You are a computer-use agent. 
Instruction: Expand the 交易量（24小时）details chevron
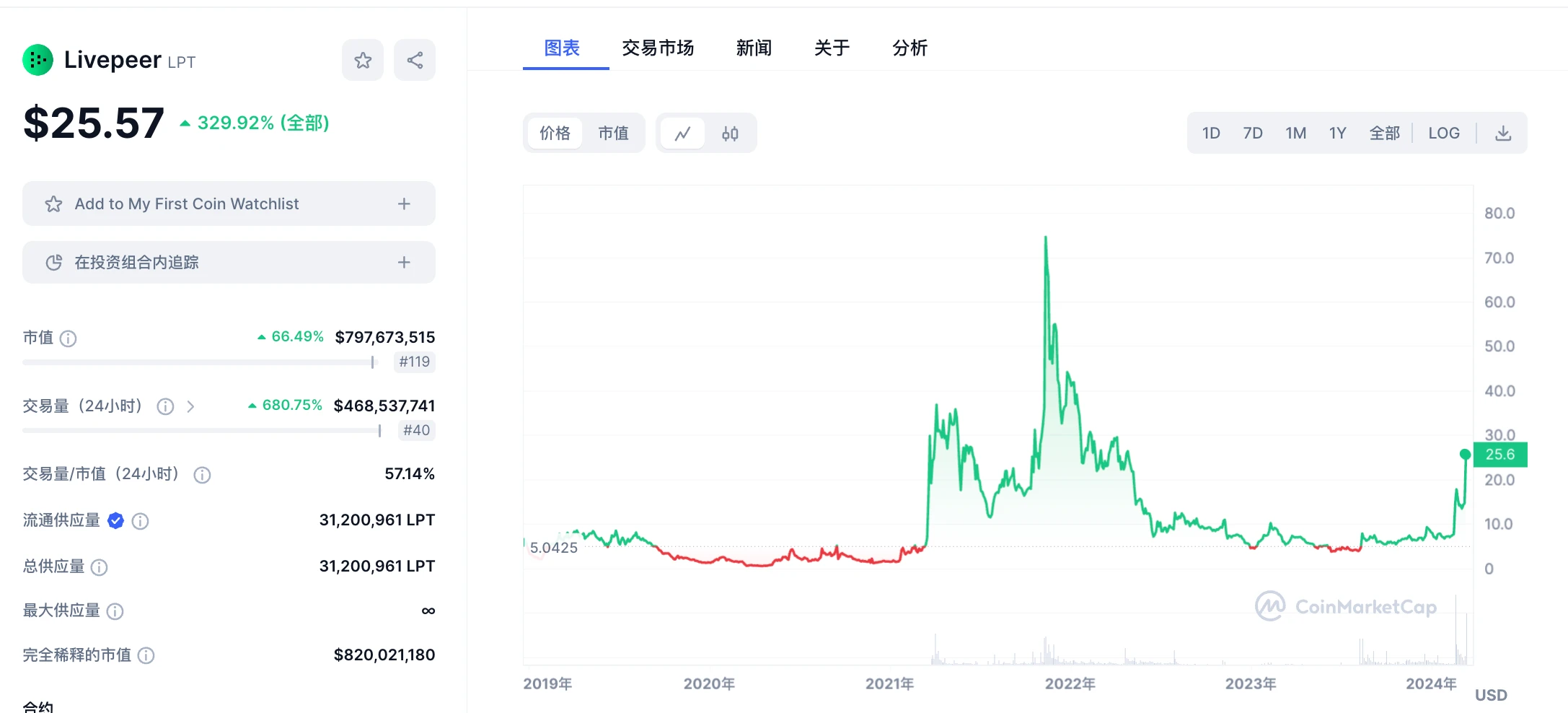(190, 406)
